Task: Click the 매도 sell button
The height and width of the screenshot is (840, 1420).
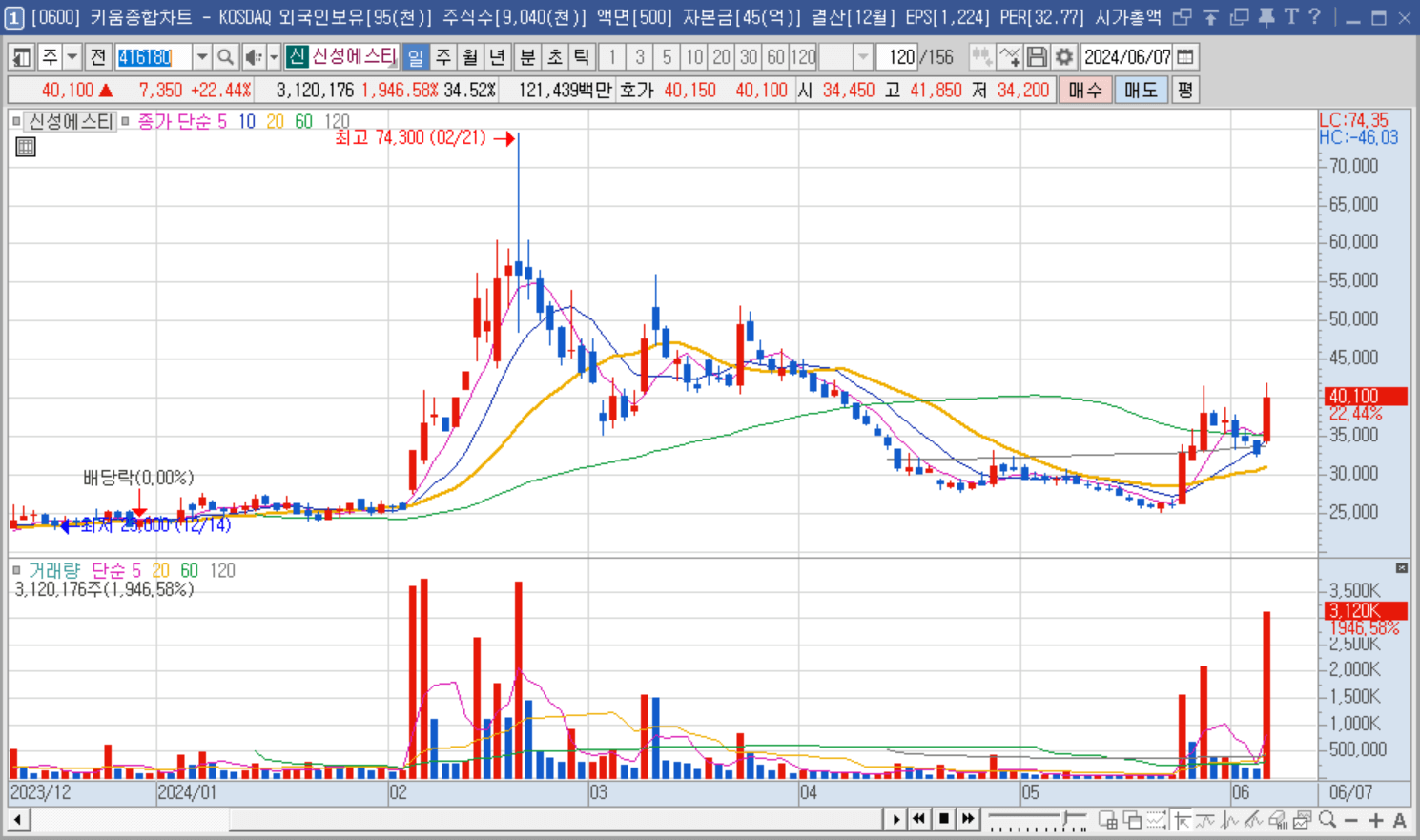Action: coord(1141,91)
